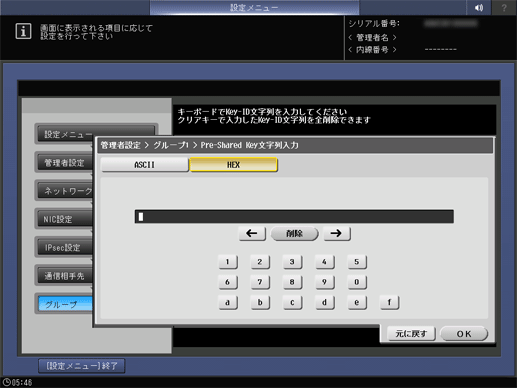Screen dimensions: 517x388
Task: Move cursor right with right arrow
Action: (x=337, y=233)
